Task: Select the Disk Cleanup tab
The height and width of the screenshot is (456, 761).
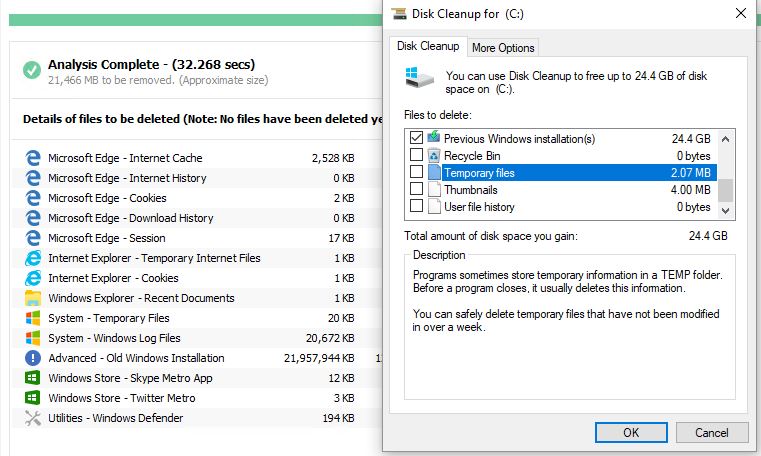Action: pyautogui.click(x=428, y=46)
